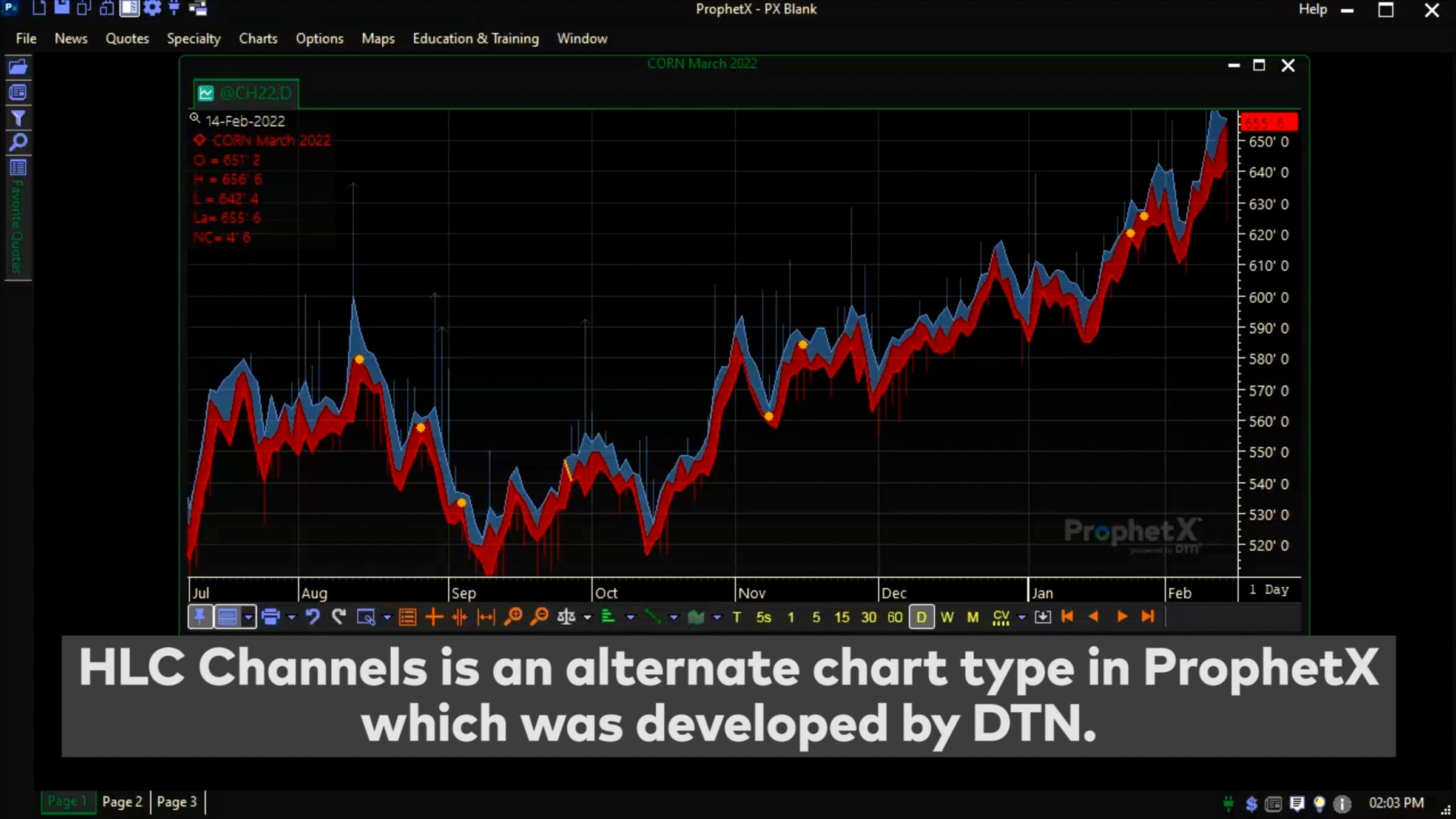Expand dropdown beside the balance scale icon
The width and height of the screenshot is (1456, 819).
tap(587, 618)
